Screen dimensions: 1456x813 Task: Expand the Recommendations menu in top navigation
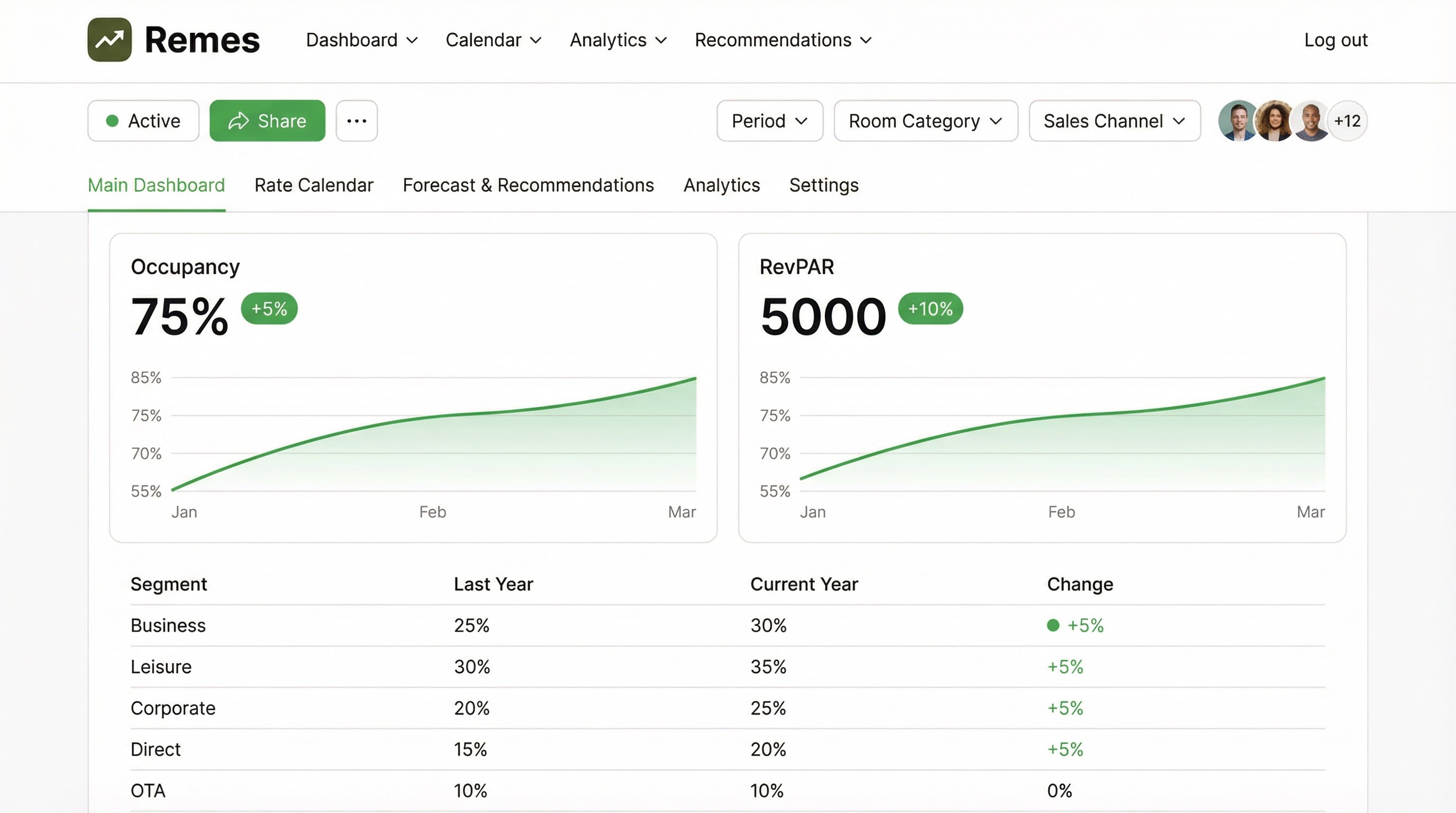tap(783, 40)
